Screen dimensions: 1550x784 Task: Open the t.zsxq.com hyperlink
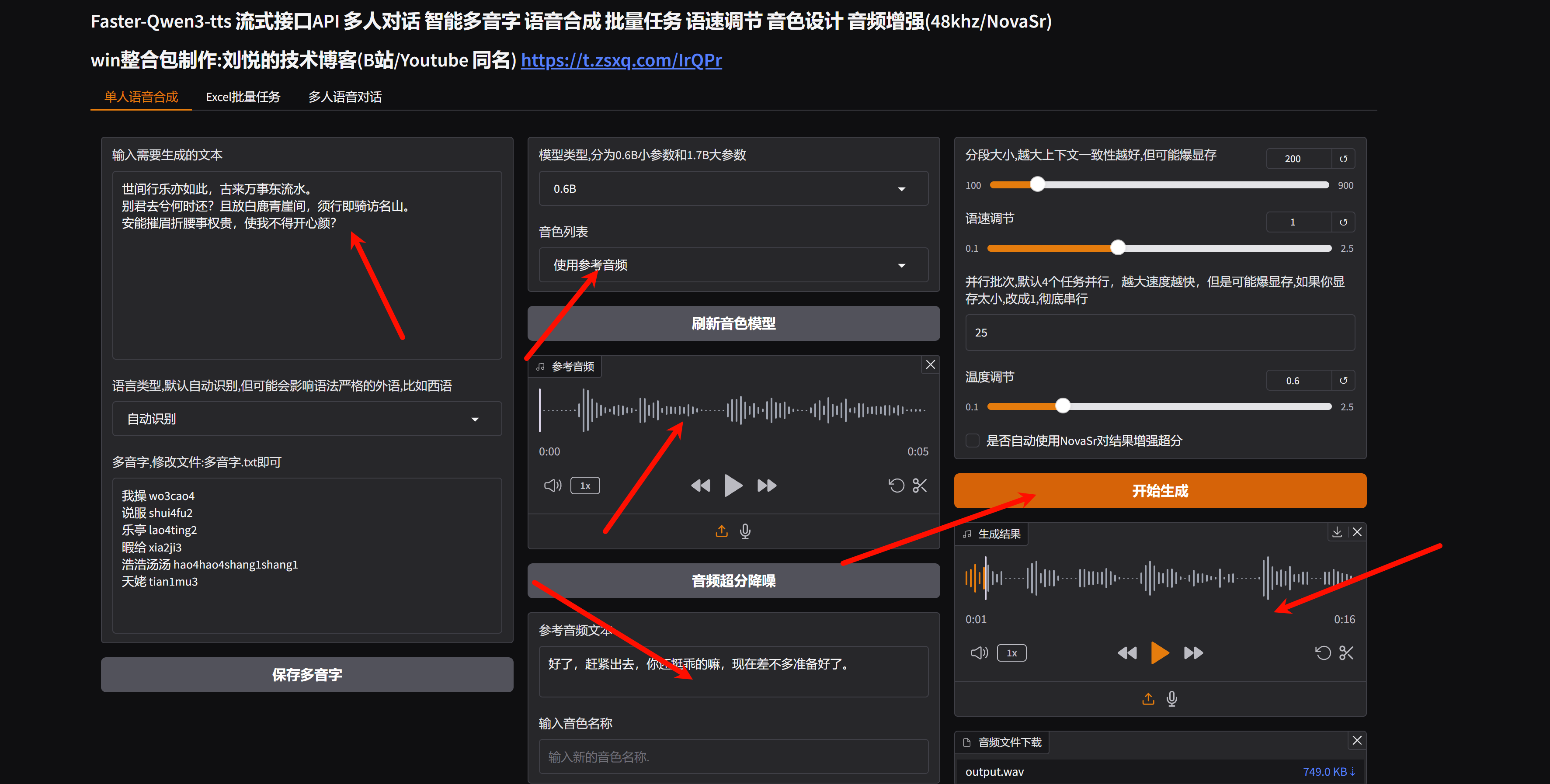[x=621, y=60]
